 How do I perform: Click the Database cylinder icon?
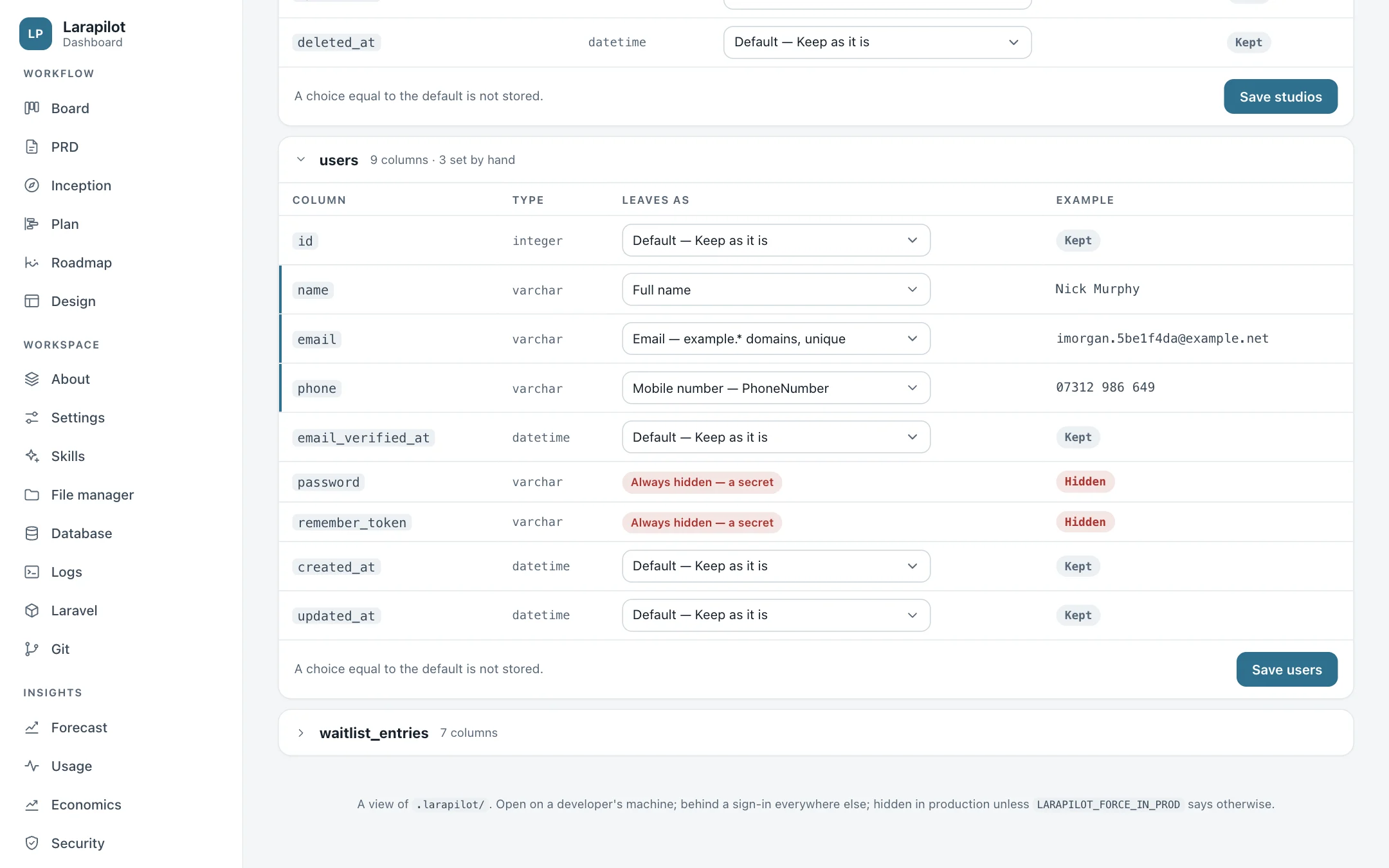click(32, 533)
